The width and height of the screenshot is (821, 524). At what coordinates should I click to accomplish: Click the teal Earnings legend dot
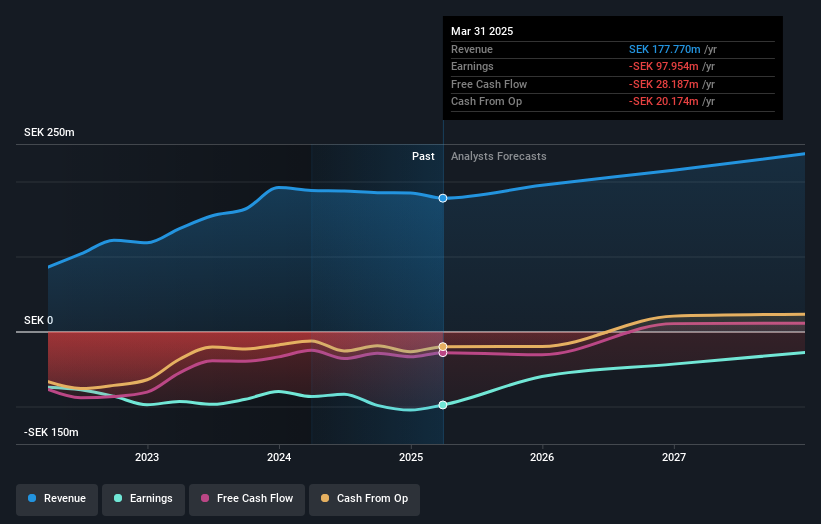(x=118, y=498)
